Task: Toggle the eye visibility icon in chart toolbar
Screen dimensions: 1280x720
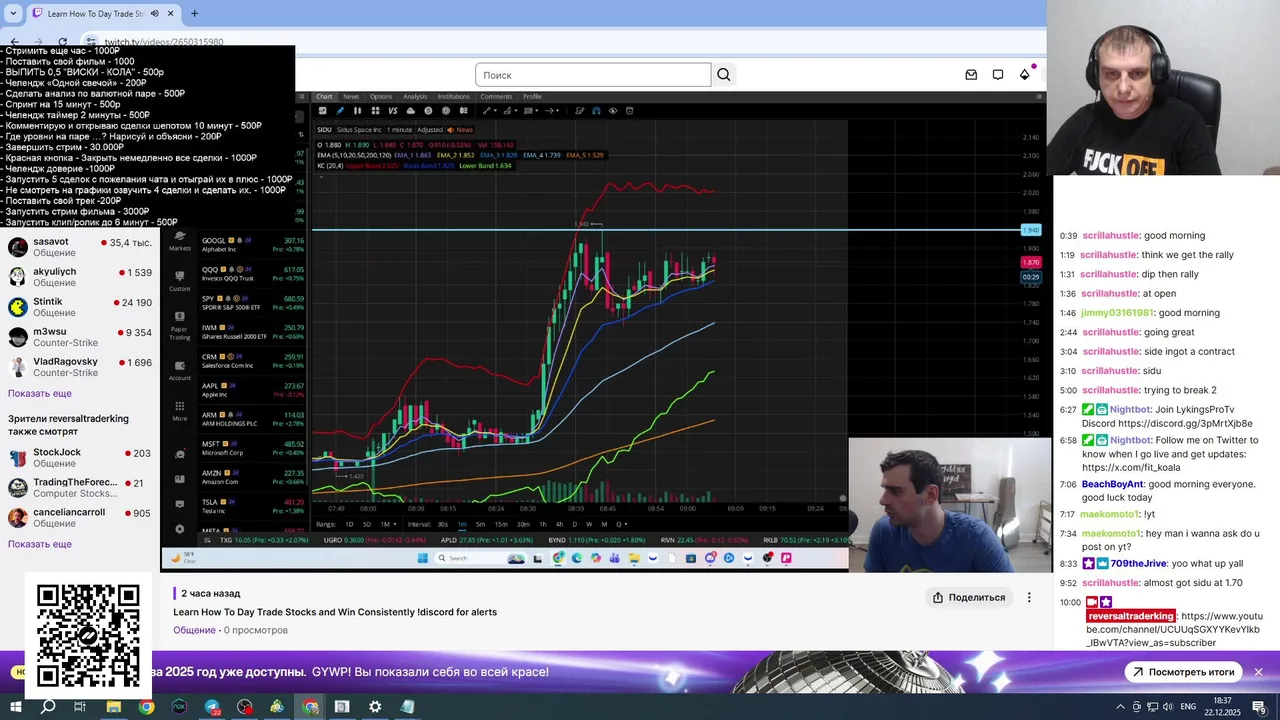Action: [613, 111]
